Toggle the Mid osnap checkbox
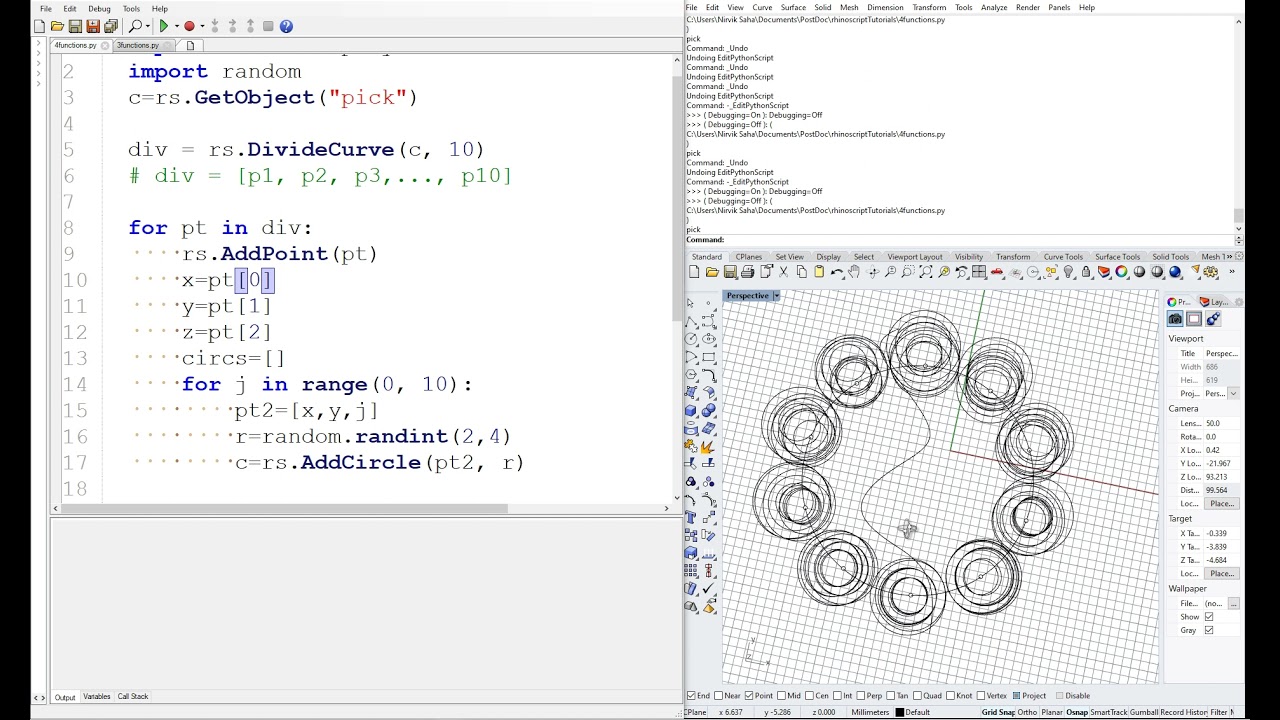This screenshot has width=1280, height=720. [781, 696]
